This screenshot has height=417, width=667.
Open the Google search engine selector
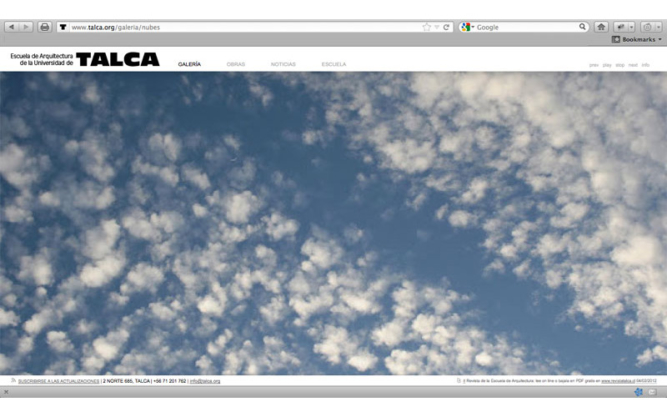467,27
